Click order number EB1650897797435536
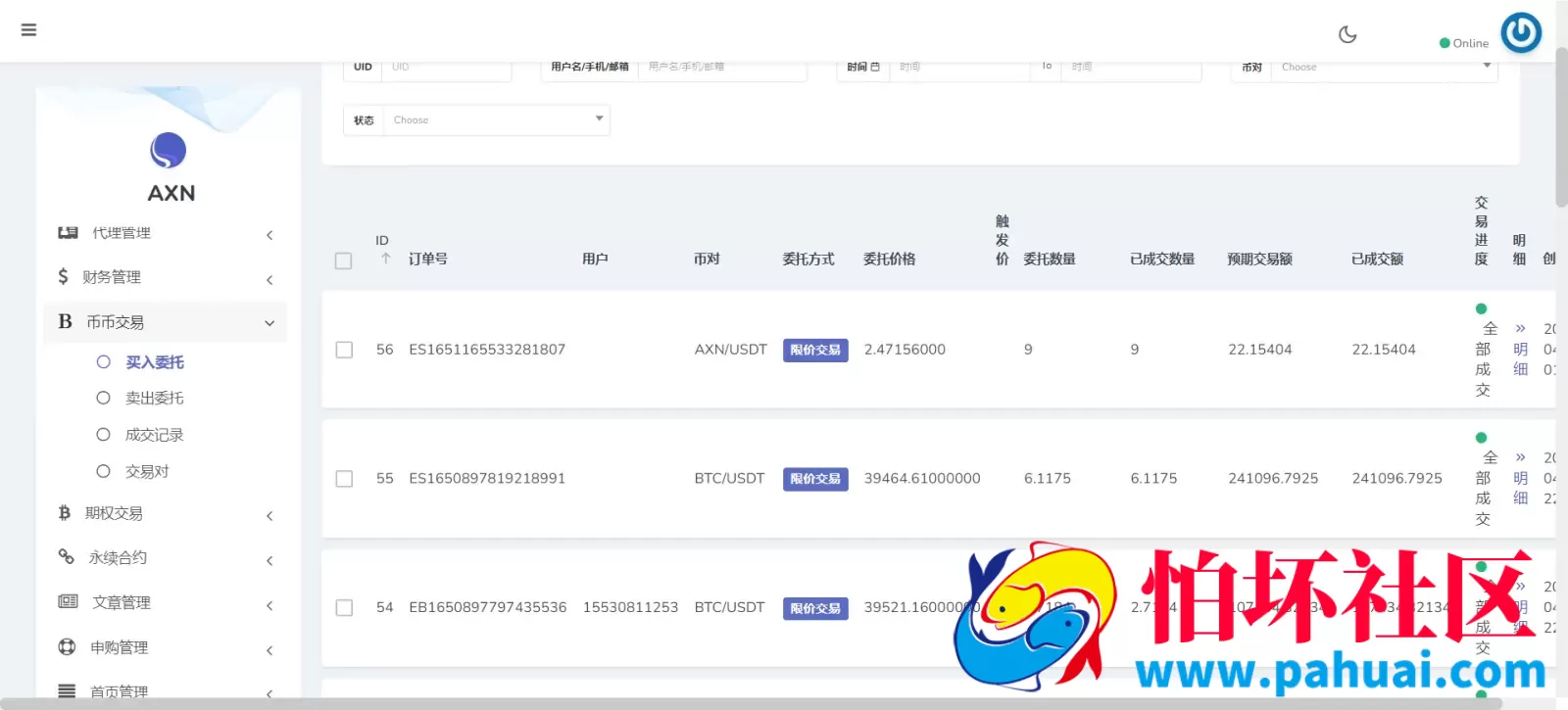 pyautogui.click(x=488, y=607)
